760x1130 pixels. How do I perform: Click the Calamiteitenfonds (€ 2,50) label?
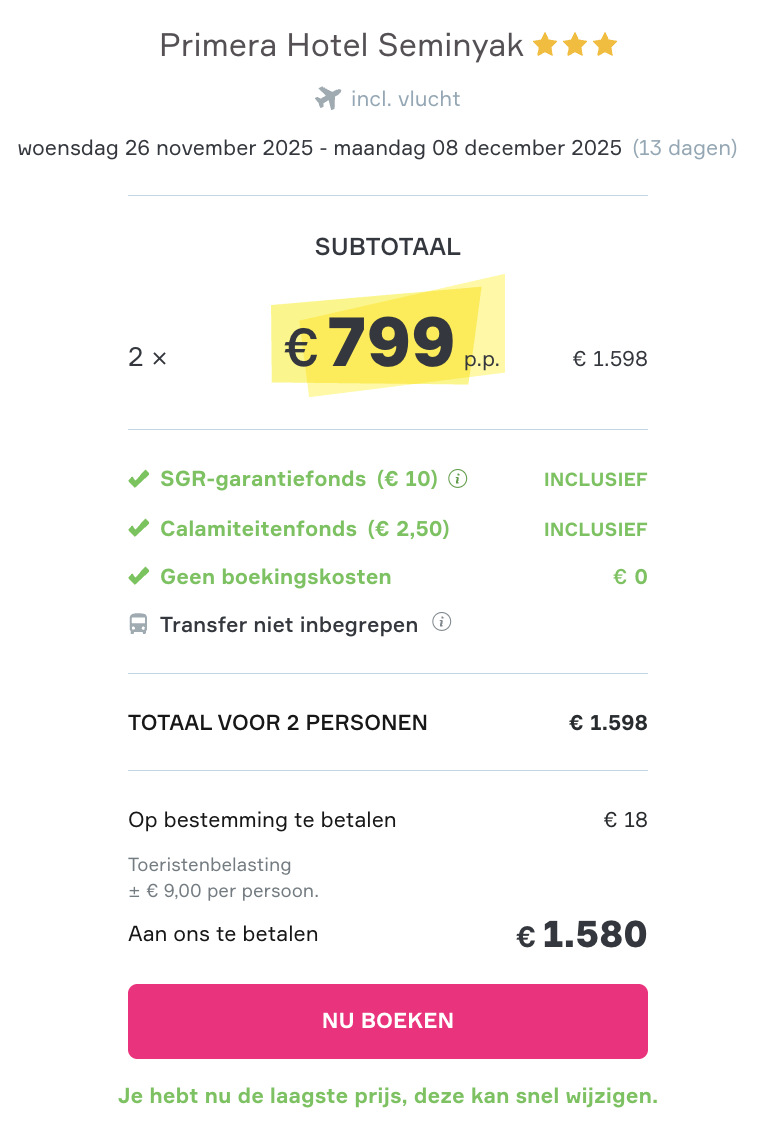(304, 529)
